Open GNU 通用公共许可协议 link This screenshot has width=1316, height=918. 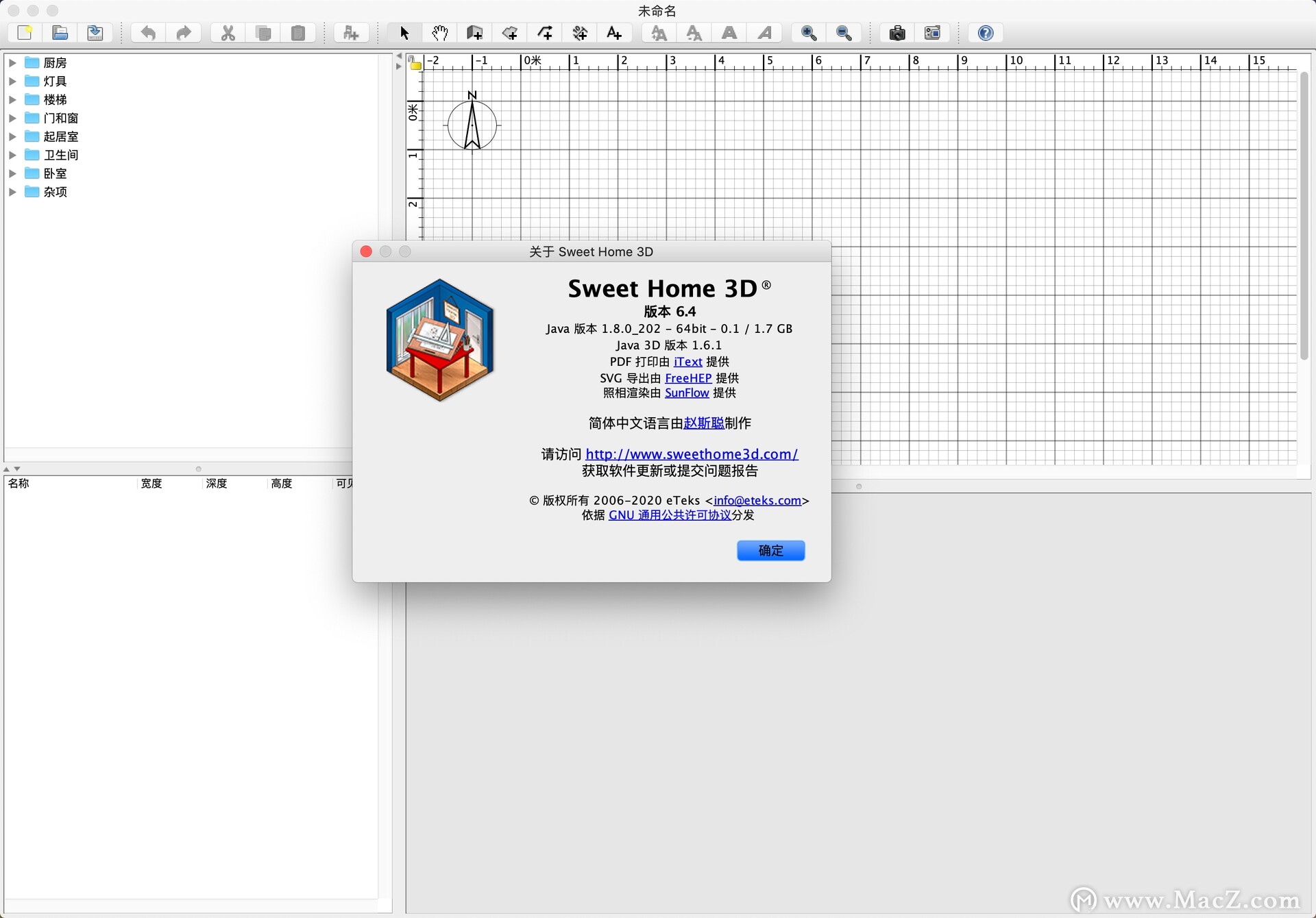point(670,515)
